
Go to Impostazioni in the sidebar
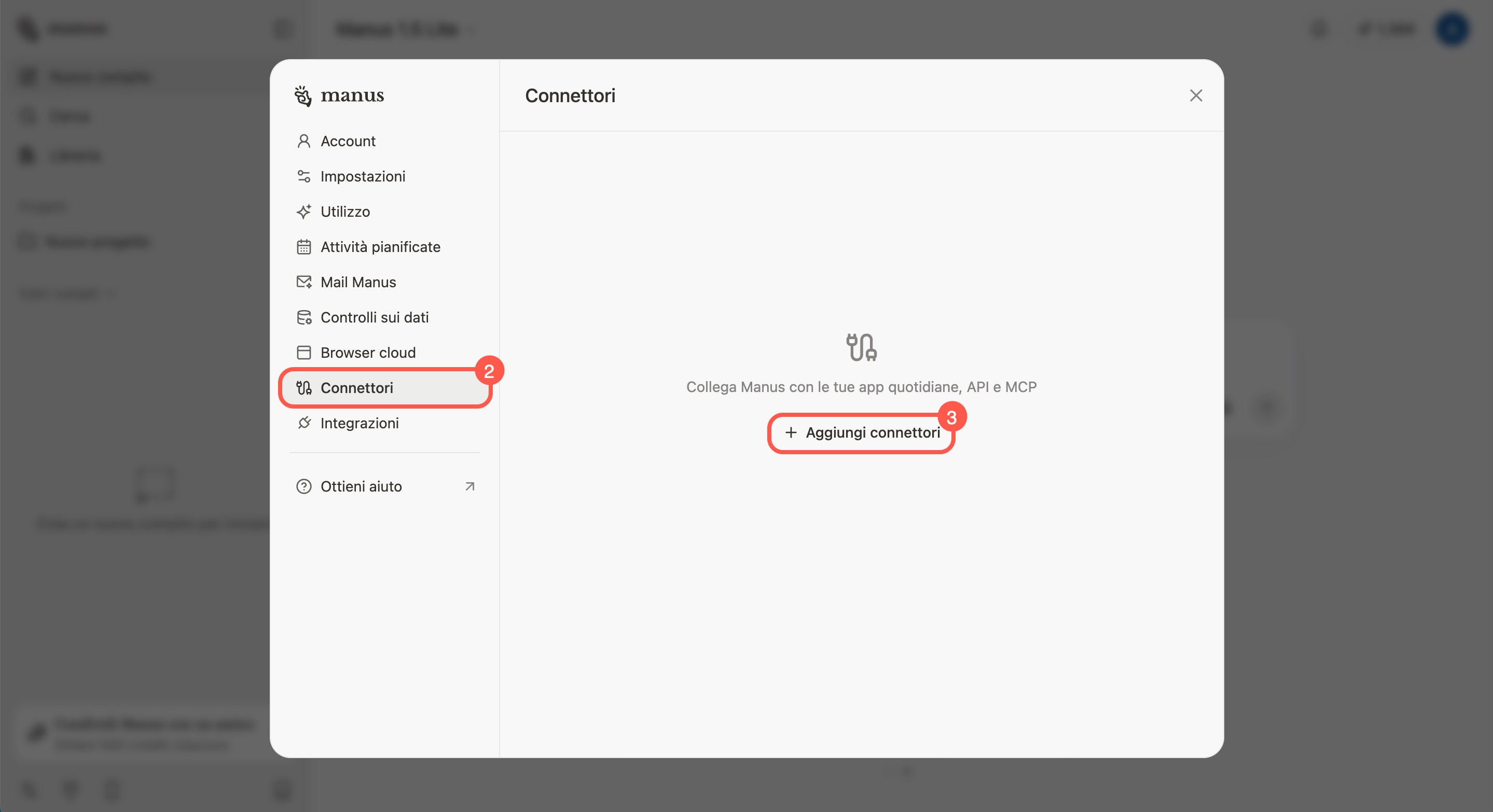tap(363, 177)
